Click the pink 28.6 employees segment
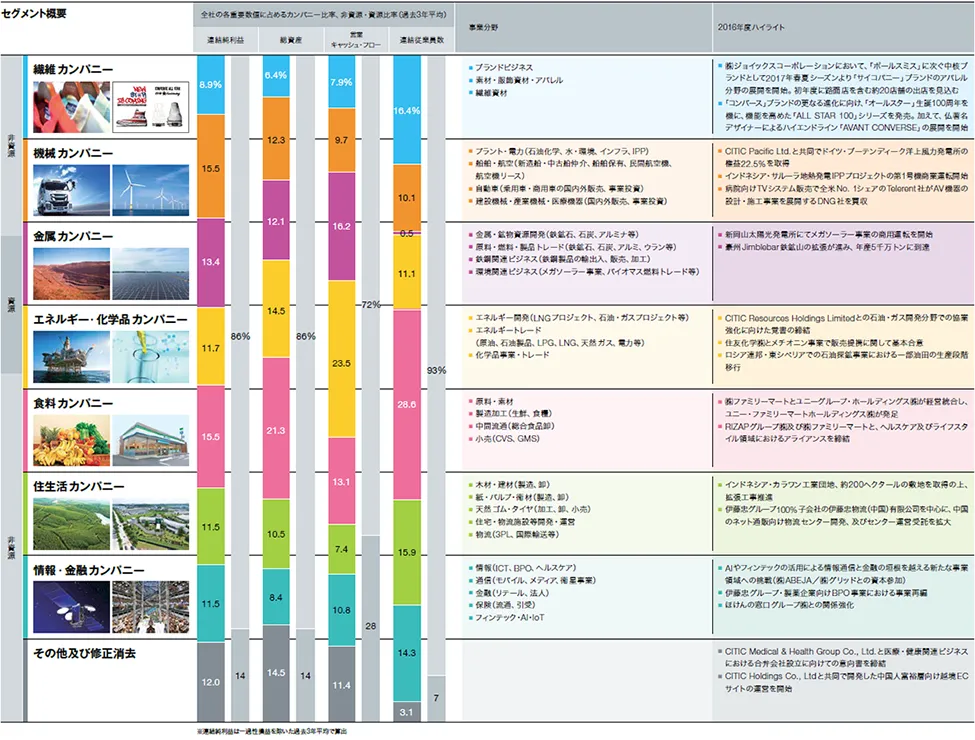975x740 pixels. point(407,404)
